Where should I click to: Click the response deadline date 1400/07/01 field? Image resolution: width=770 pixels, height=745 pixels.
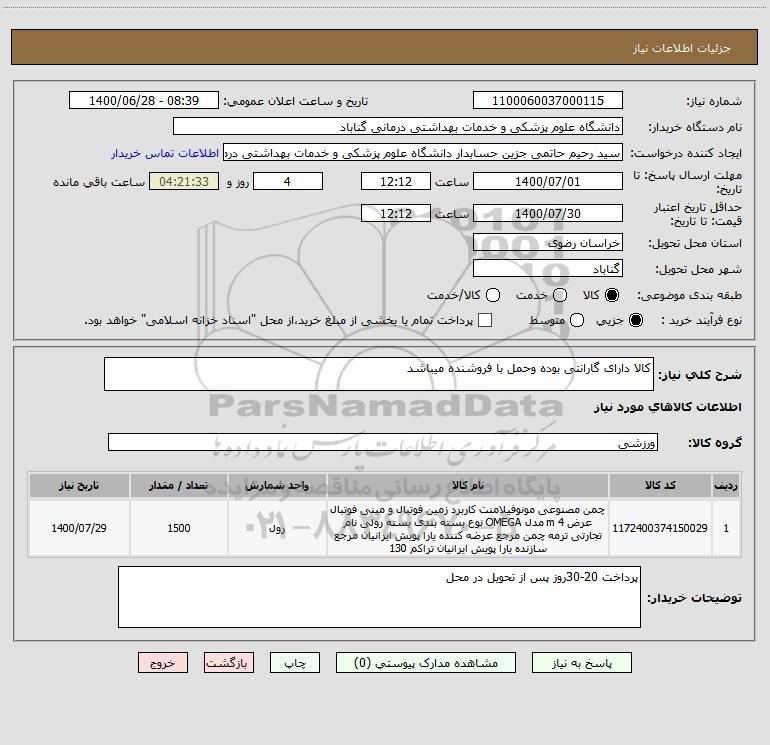coord(548,181)
